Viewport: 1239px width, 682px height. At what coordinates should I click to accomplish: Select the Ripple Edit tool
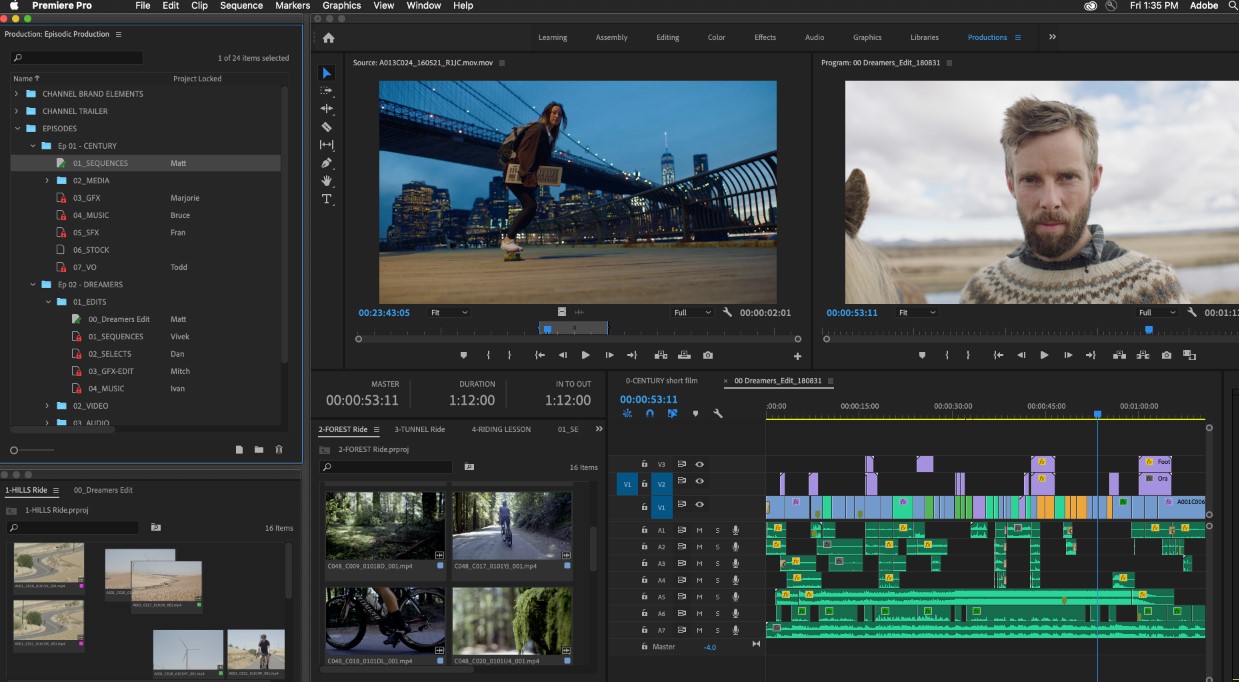coord(325,108)
